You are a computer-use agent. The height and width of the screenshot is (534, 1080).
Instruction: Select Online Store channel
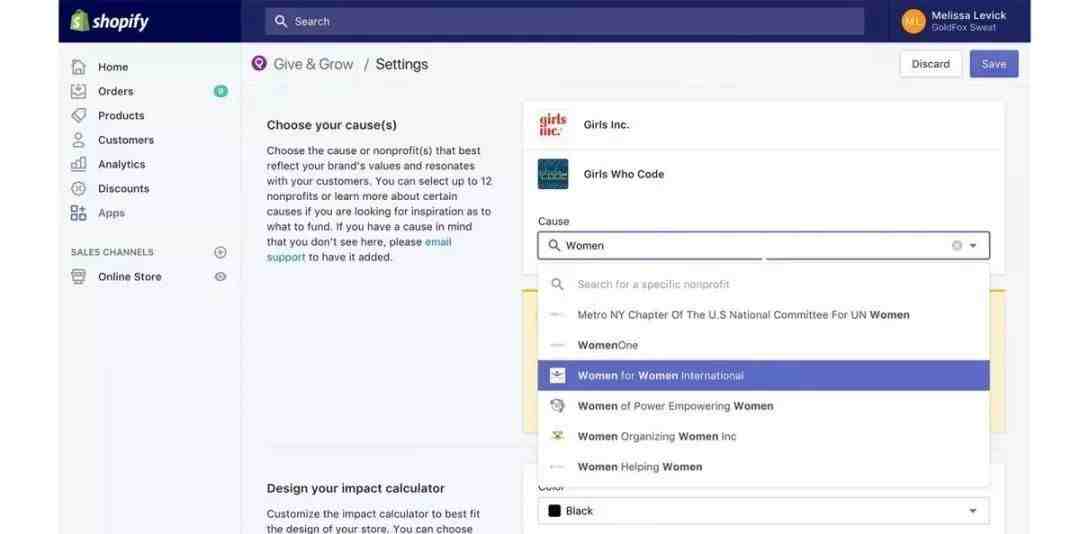[129, 276]
